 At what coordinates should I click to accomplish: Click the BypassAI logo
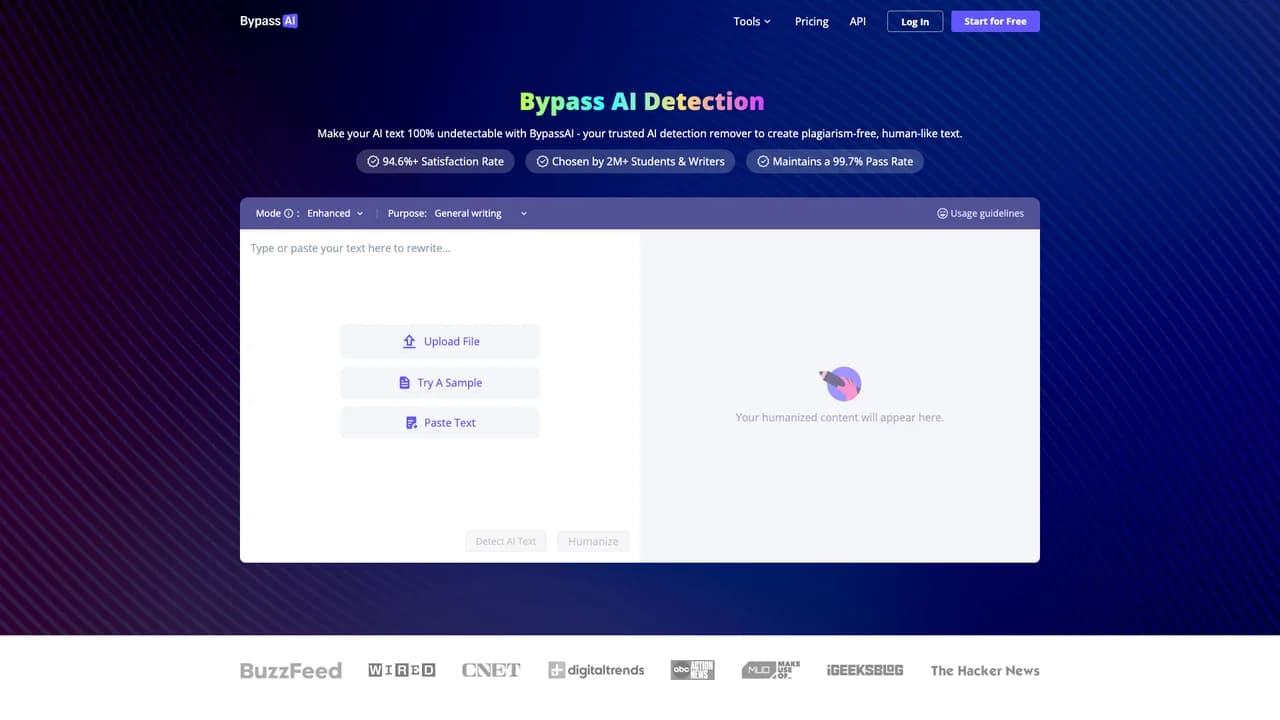tap(269, 21)
